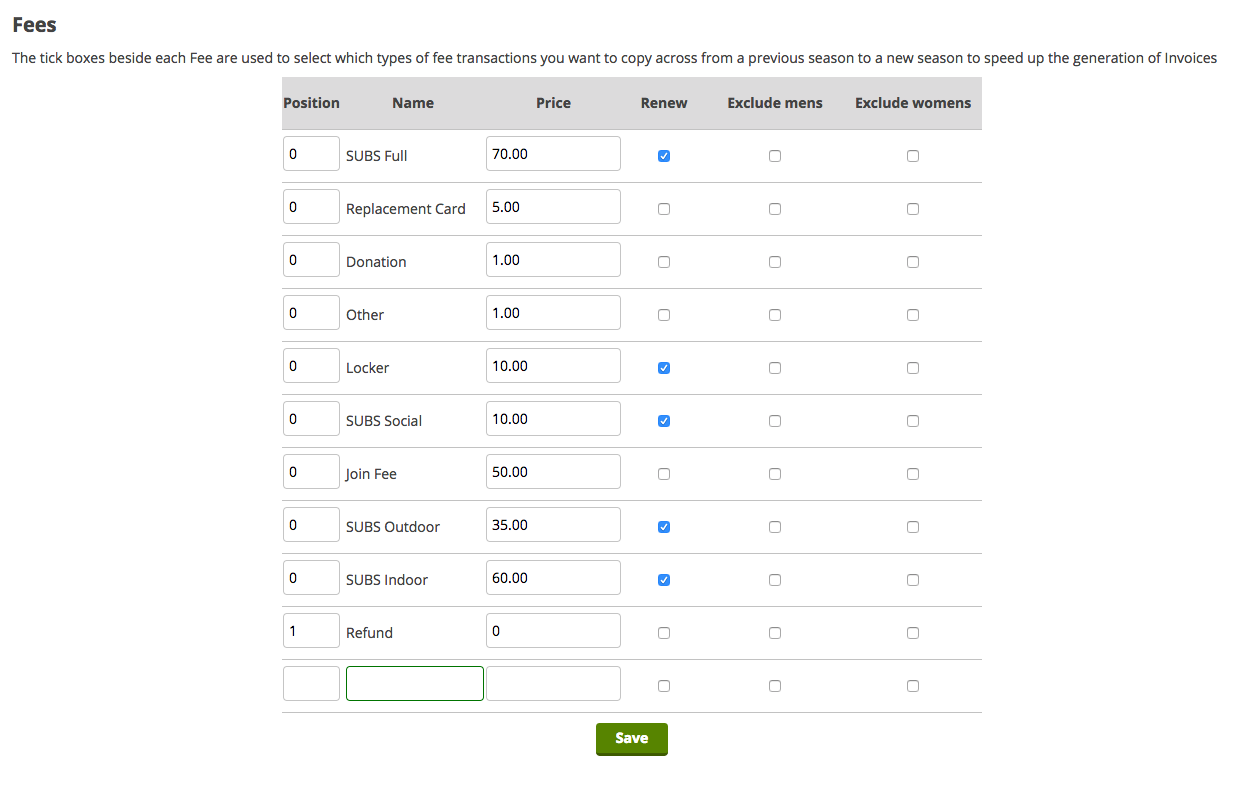The height and width of the screenshot is (786, 1243).
Task: Check Exclude mens for SUBS Outdoor
Action: click(x=775, y=527)
